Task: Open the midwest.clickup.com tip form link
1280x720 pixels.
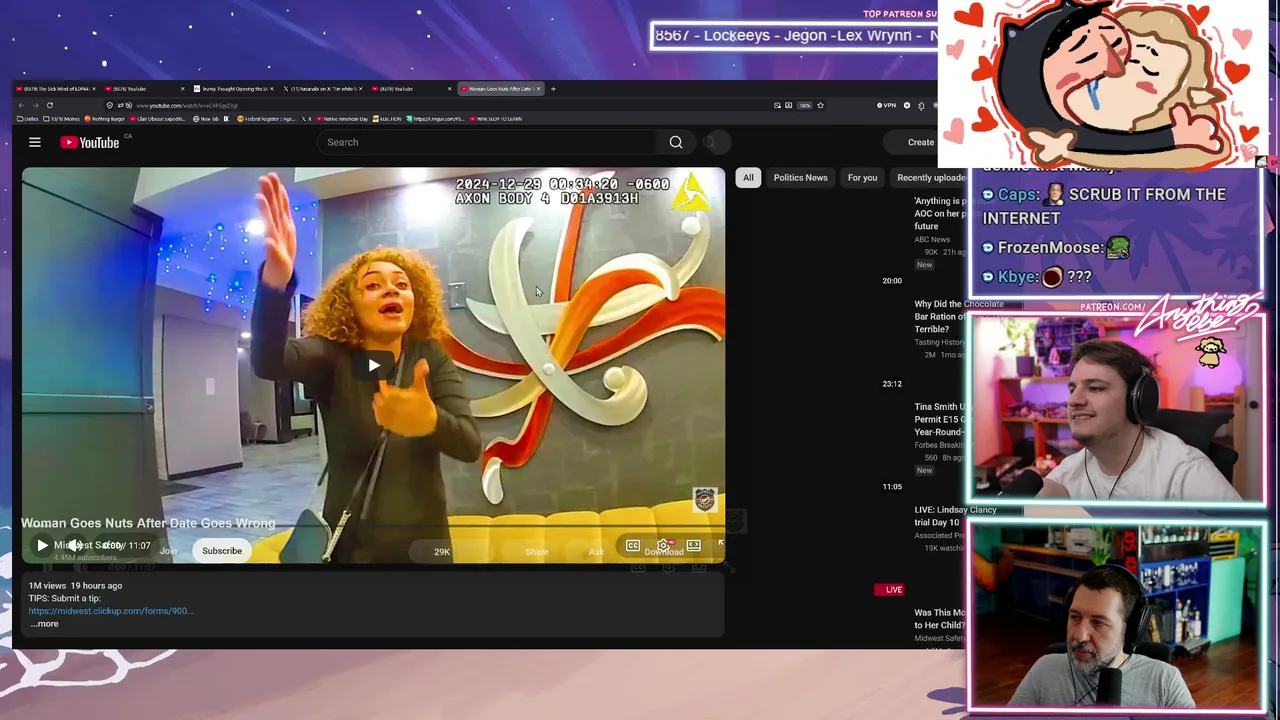Action: pos(111,611)
